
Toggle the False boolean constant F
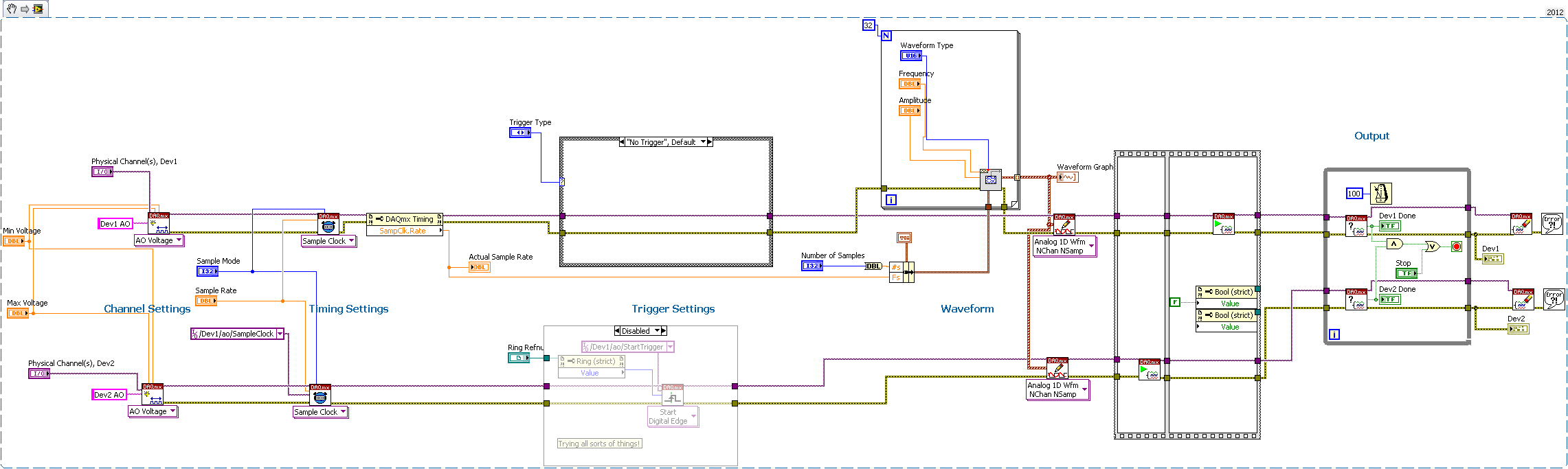pos(1175,302)
